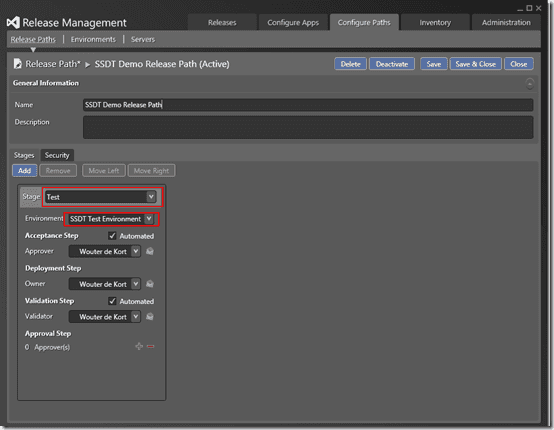554x430 pixels.
Task: Click into the Name input field
Action: click(x=308, y=105)
